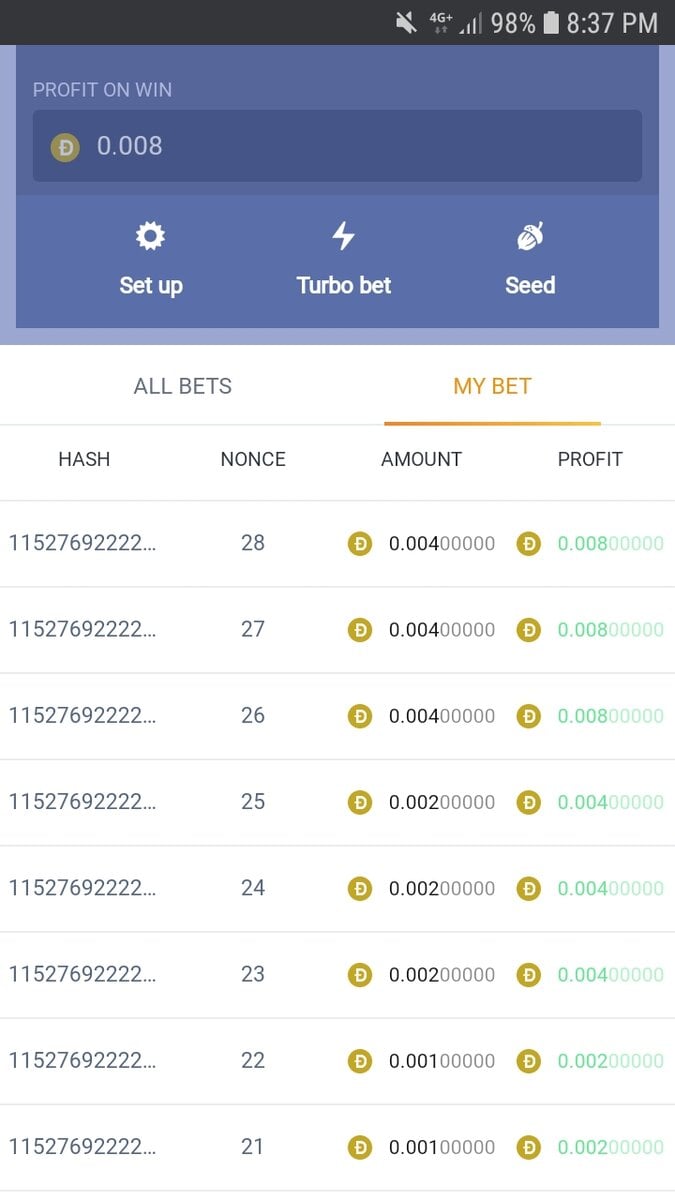The width and height of the screenshot is (675, 1200).
Task: Select the MY BET tab
Action: 492,386
